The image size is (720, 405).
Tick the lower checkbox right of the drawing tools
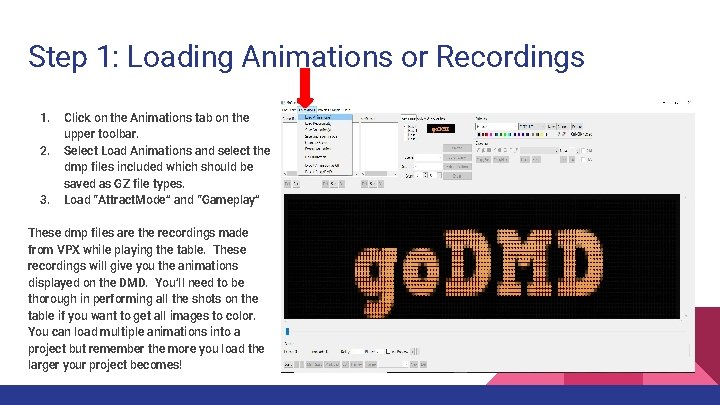(x=583, y=160)
